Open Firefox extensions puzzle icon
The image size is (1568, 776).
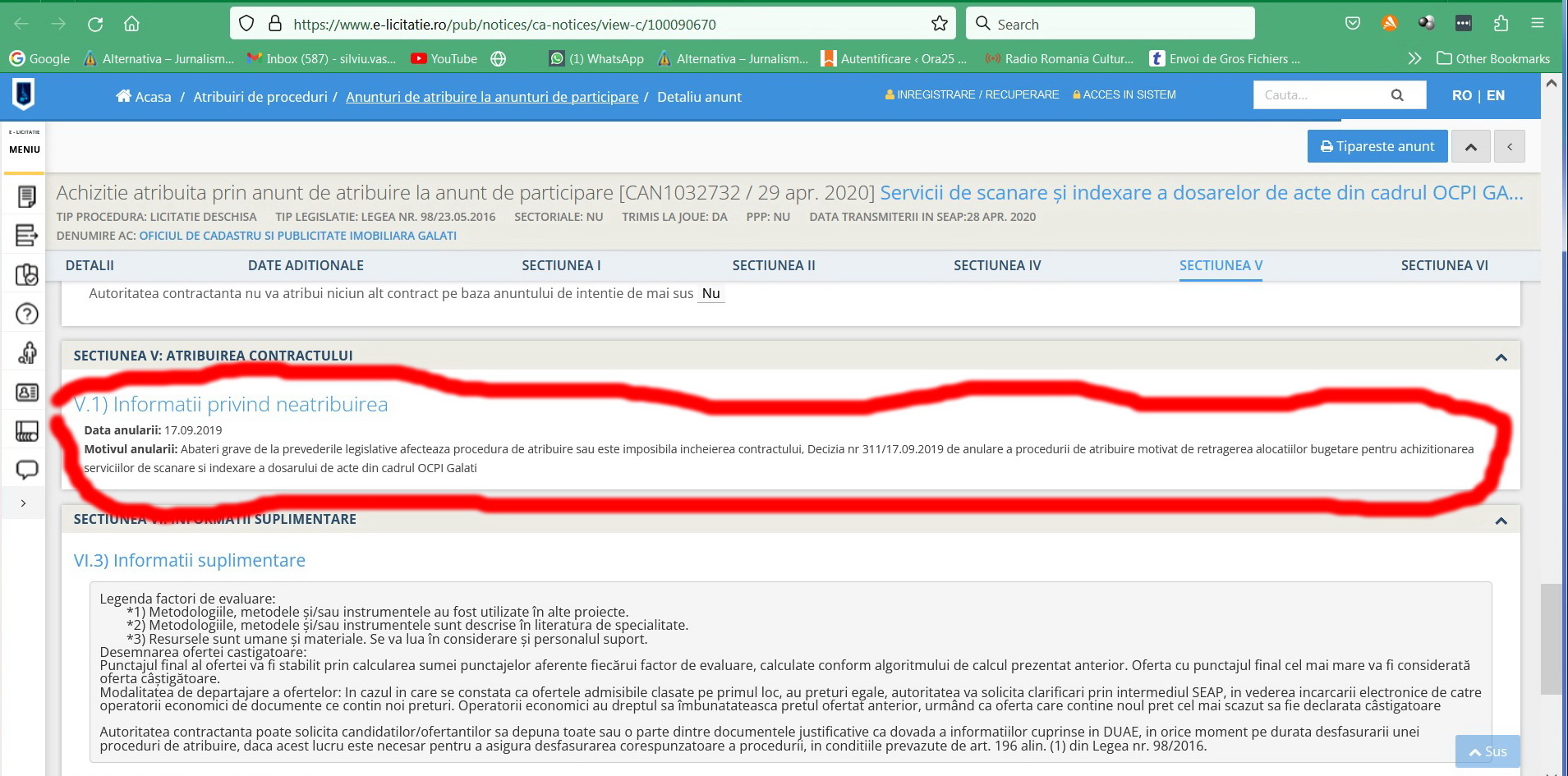1501,24
